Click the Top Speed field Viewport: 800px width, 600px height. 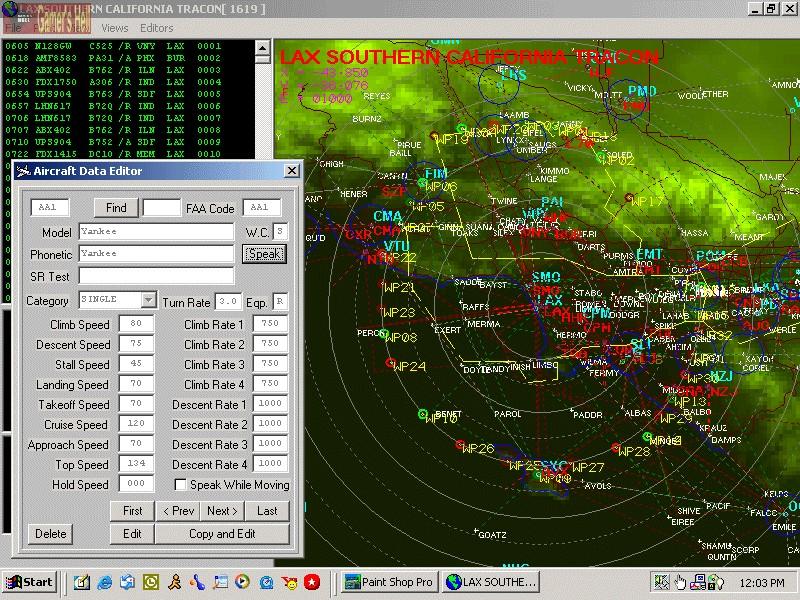pos(136,463)
